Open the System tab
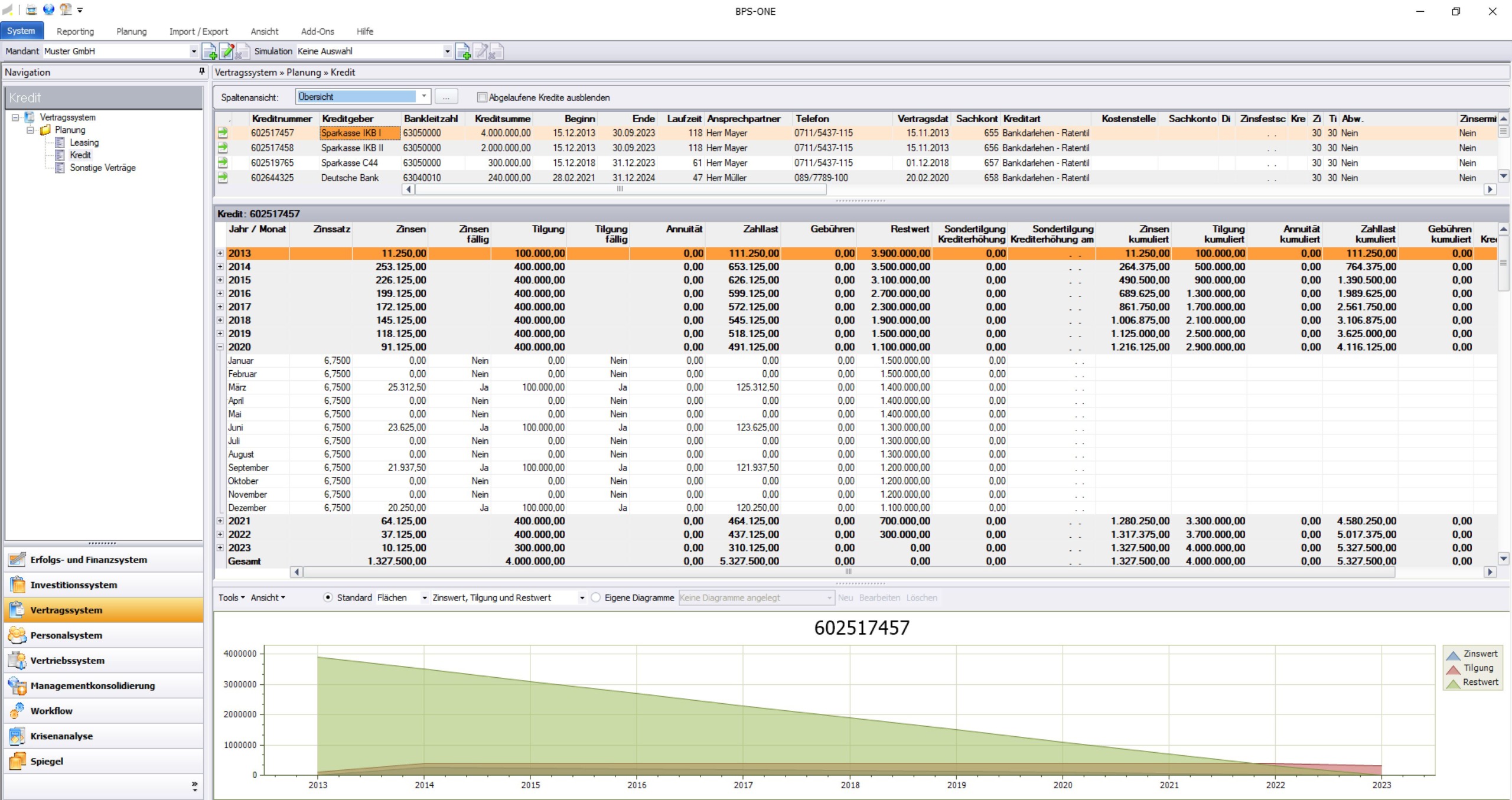 21,31
